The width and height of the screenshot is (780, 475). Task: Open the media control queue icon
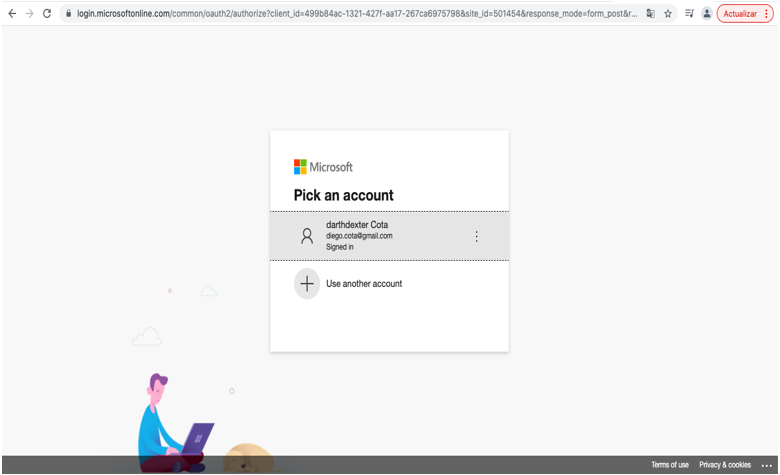689,14
